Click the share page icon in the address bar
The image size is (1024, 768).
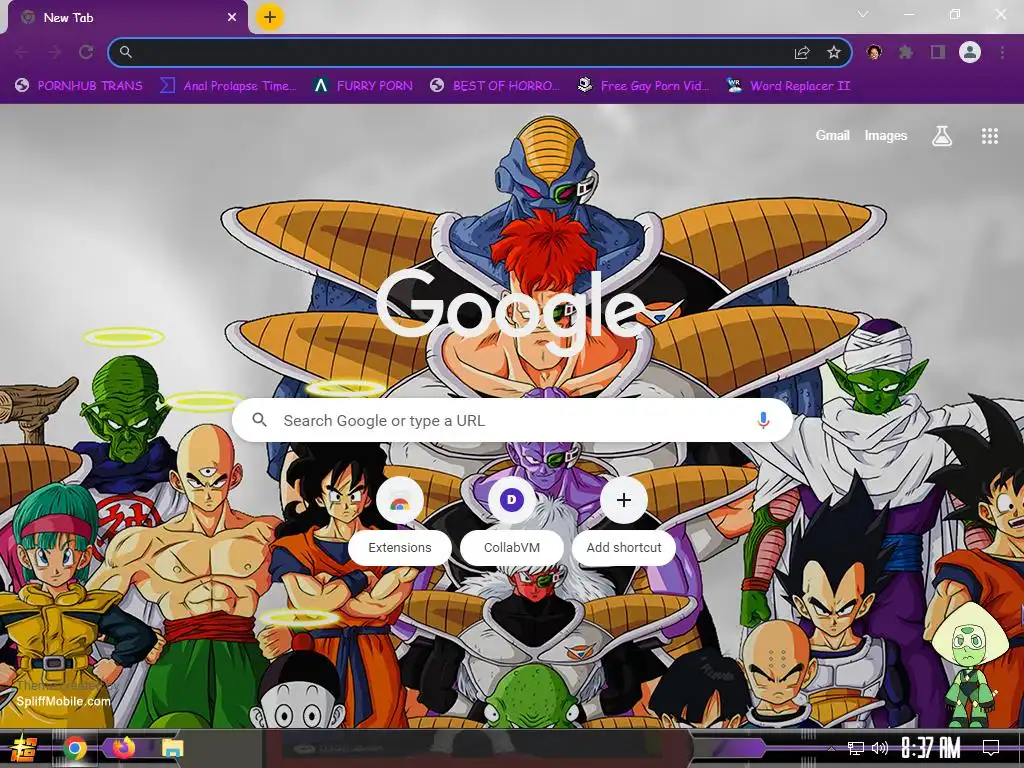802,53
